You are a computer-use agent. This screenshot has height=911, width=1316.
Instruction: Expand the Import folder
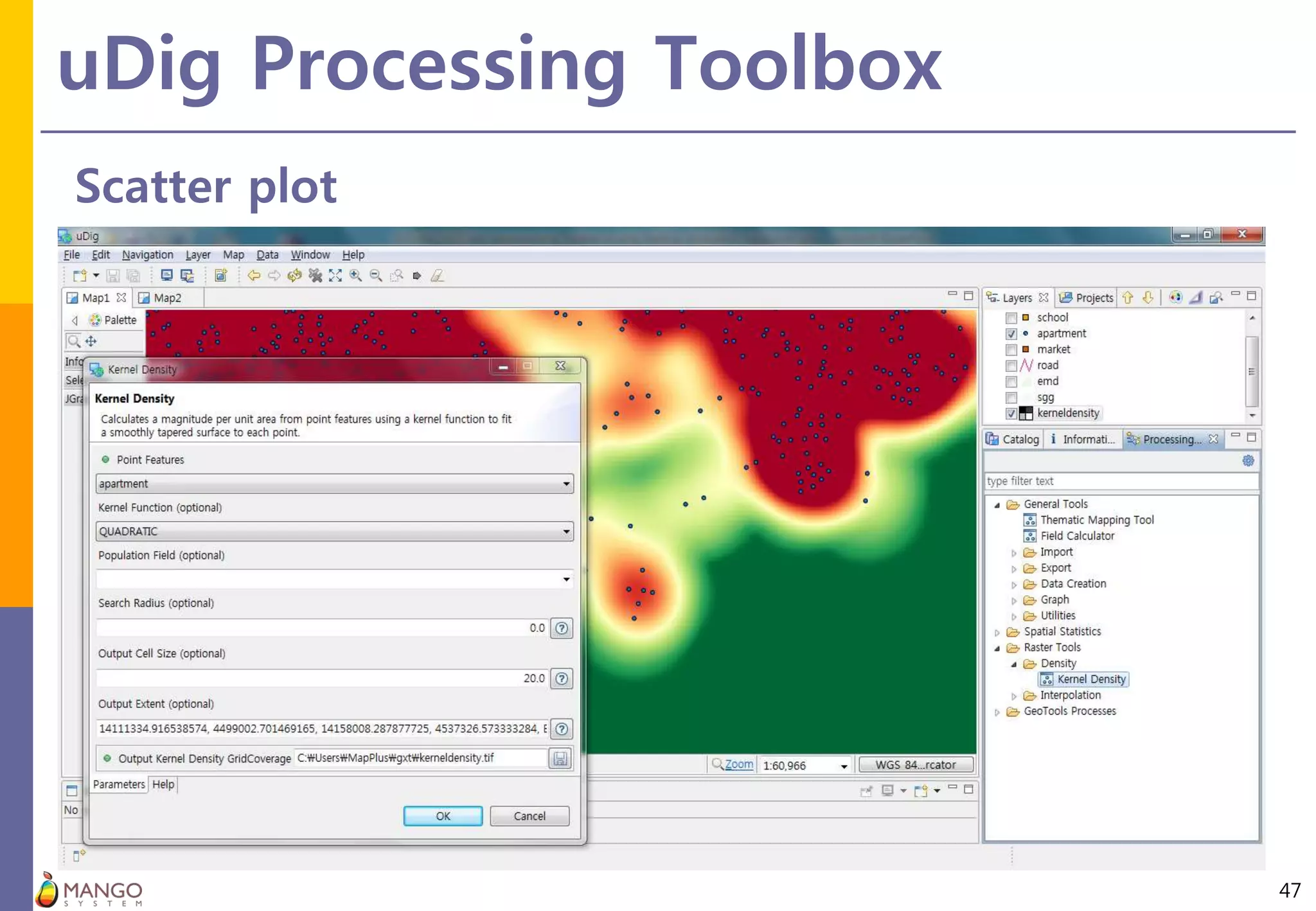coord(1014,553)
